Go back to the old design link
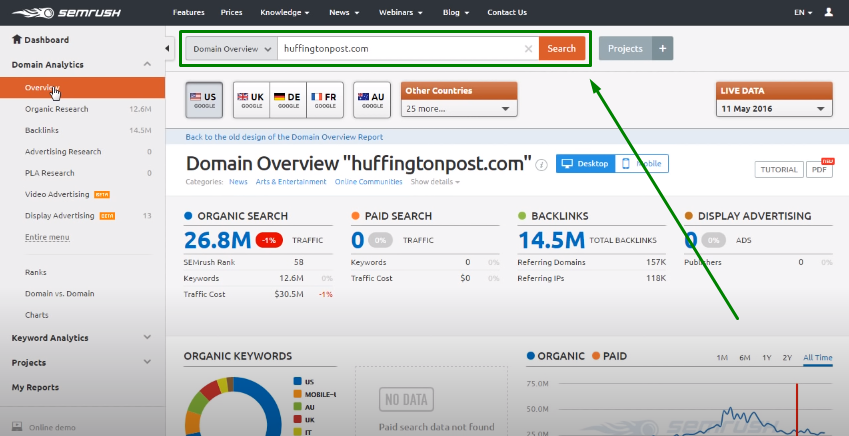The width and height of the screenshot is (849, 436). [284, 137]
